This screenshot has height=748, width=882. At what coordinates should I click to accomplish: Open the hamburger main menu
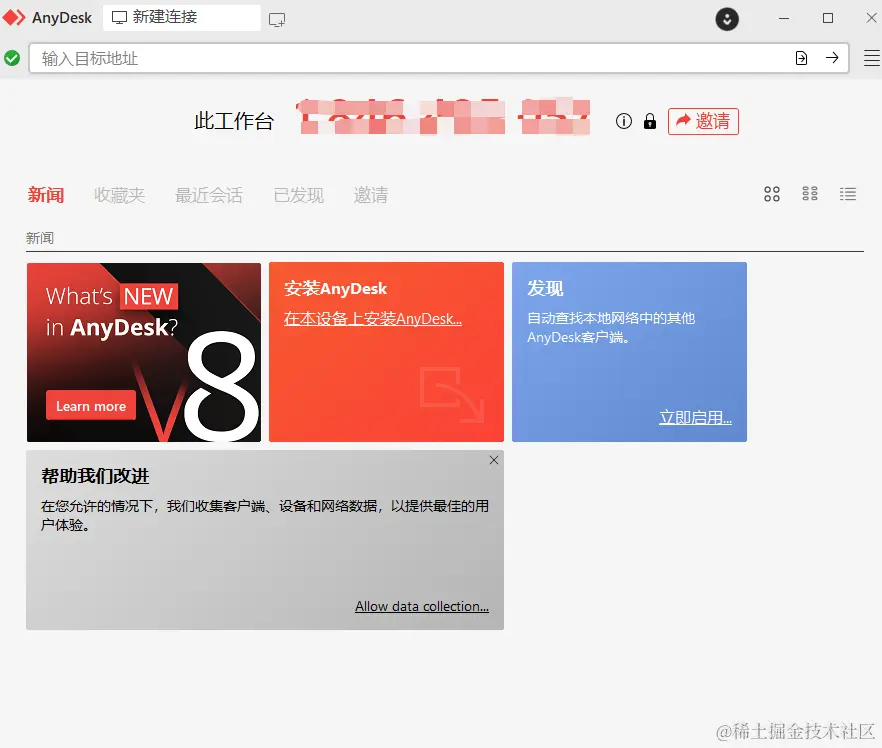coord(872,58)
